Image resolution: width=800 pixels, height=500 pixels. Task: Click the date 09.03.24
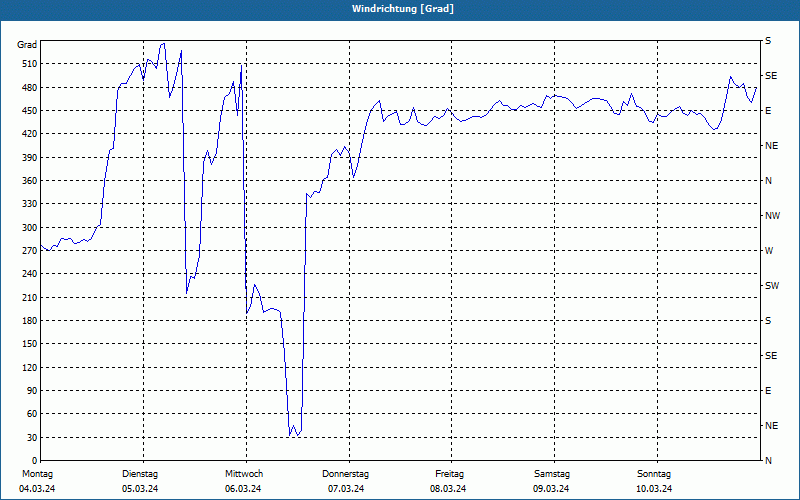(x=551, y=489)
